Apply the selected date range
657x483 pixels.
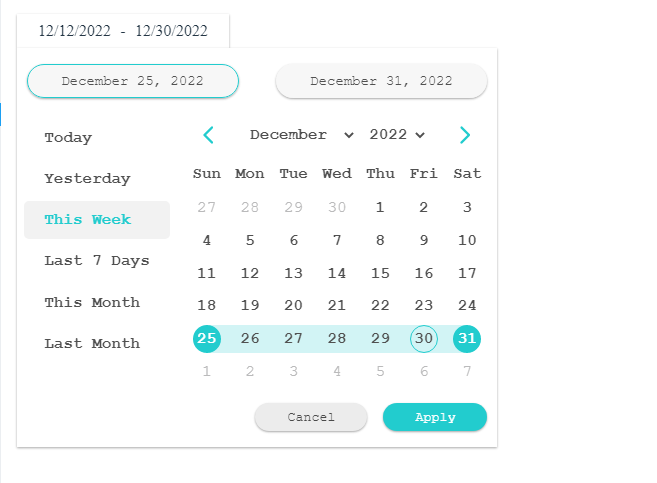(x=435, y=417)
